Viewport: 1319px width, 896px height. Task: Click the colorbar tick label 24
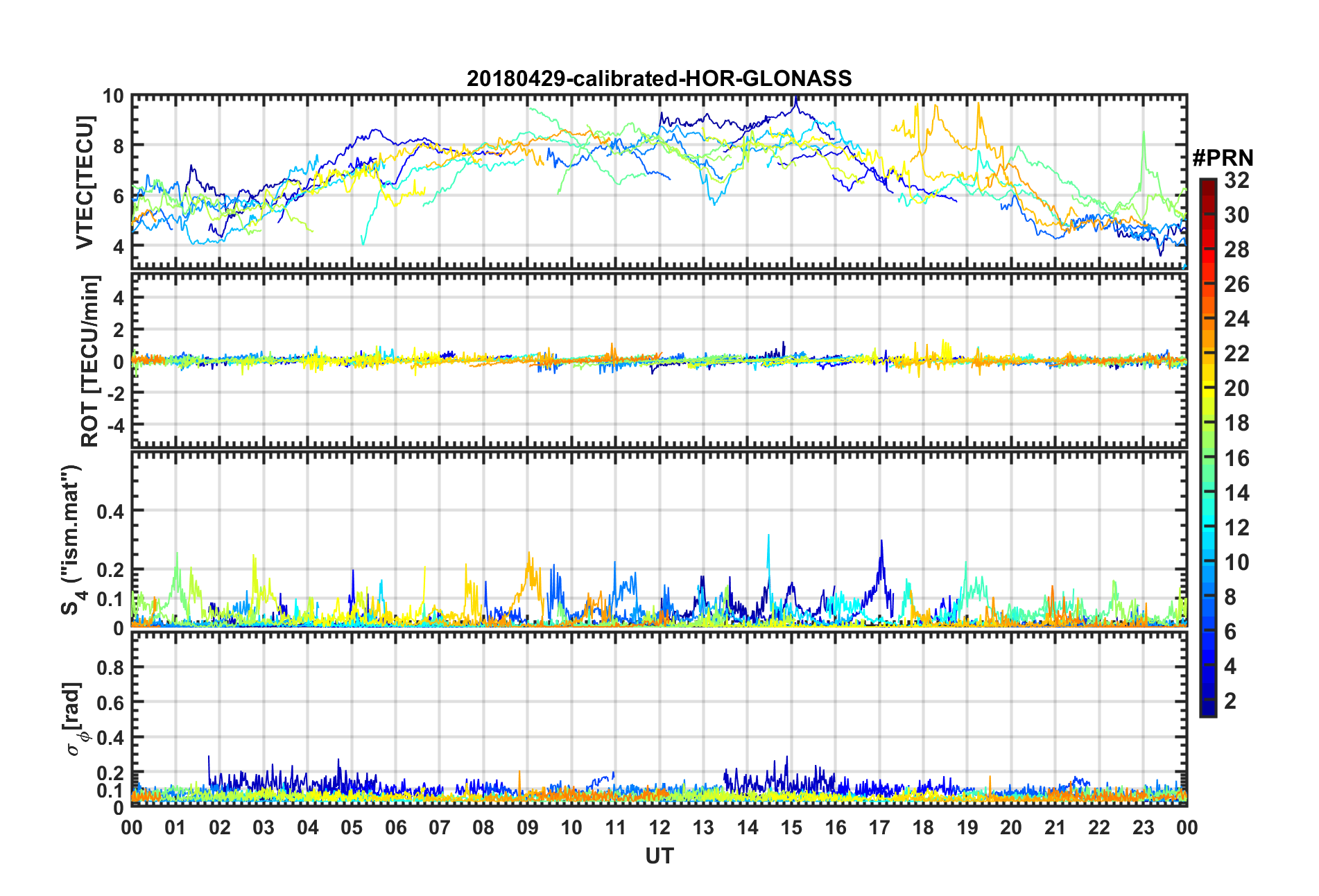click(x=1236, y=318)
